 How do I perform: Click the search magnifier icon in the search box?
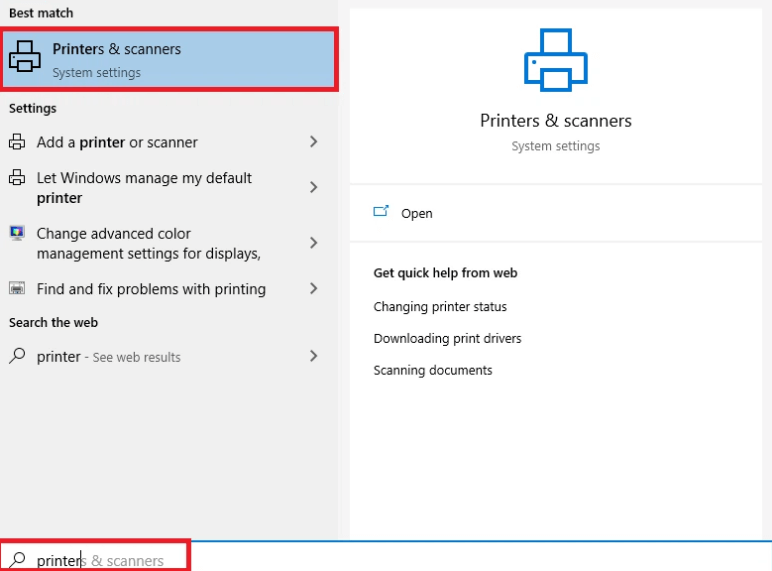click(x=18, y=559)
